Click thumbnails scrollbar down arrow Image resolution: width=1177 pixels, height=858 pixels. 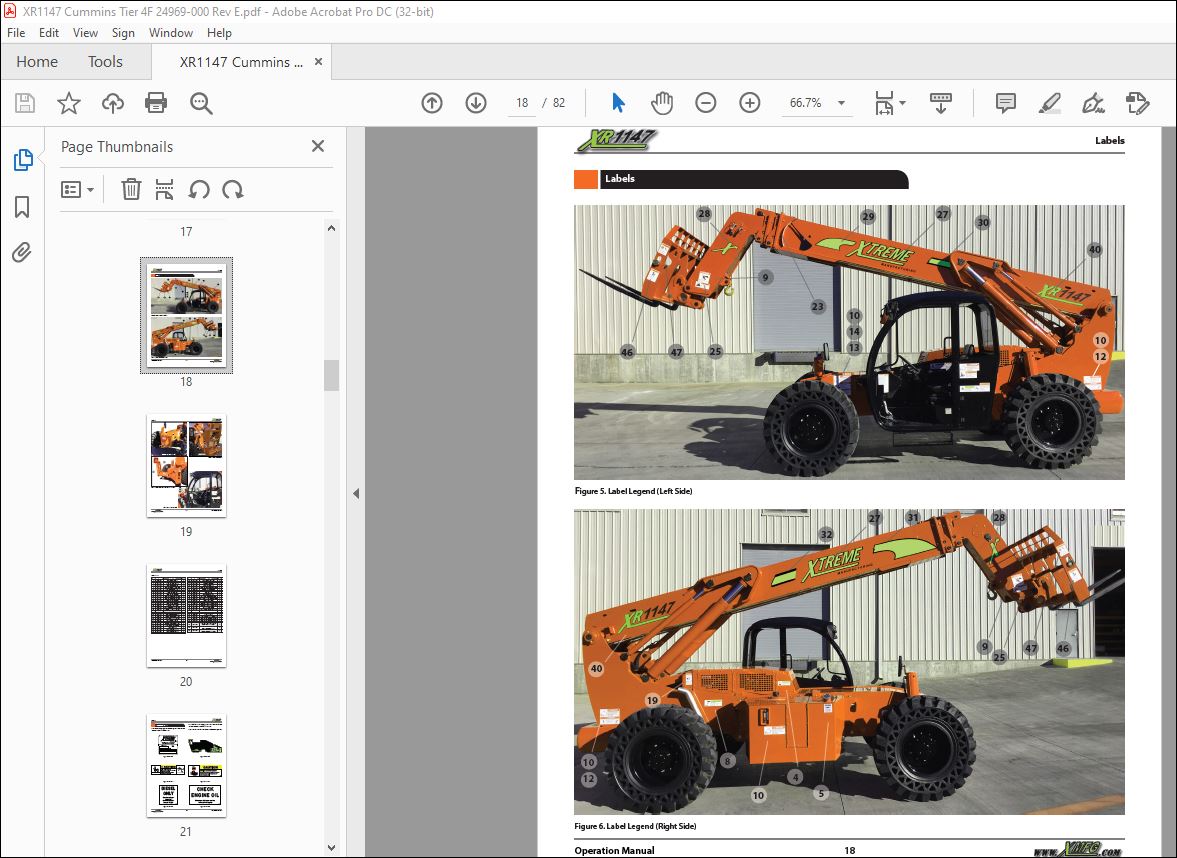332,847
